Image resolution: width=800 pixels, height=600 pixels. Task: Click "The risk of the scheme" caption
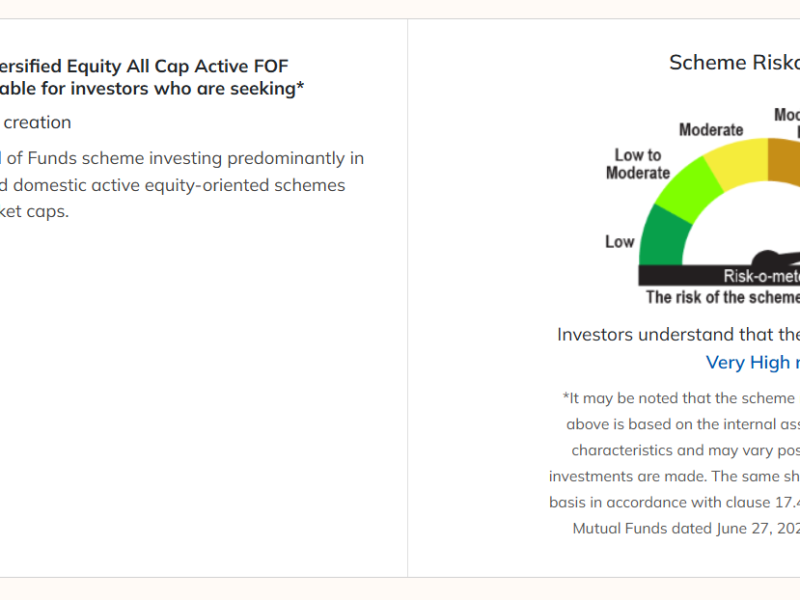pos(722,297)
